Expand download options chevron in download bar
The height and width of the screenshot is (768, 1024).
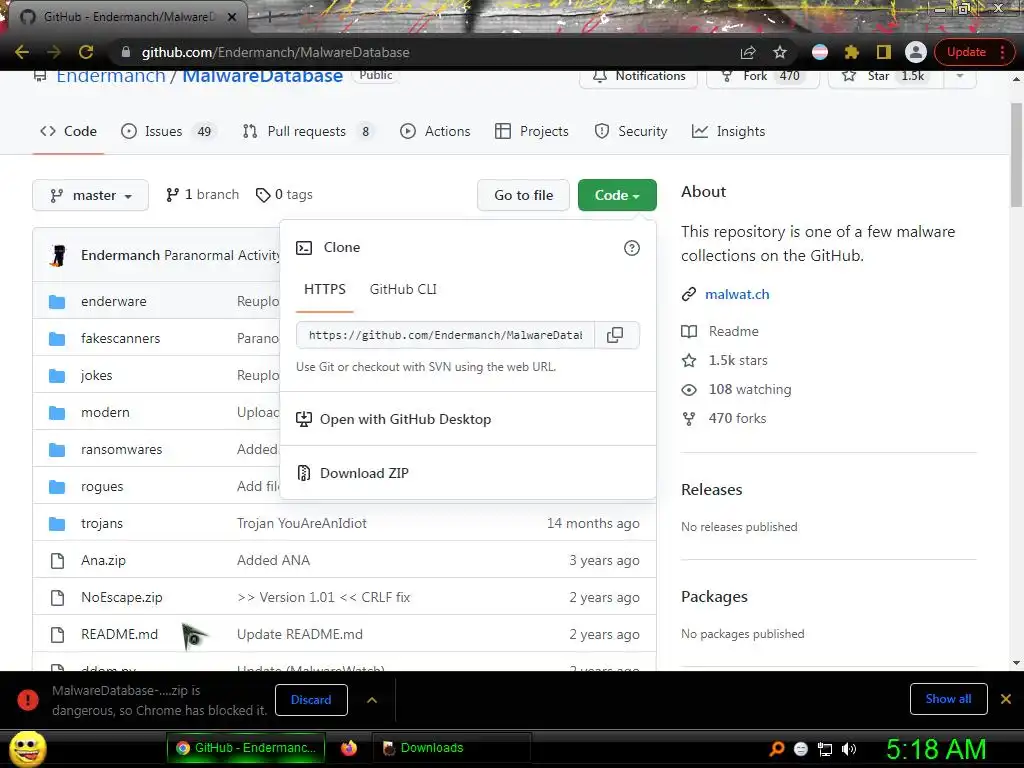click(x=372, y=700)
